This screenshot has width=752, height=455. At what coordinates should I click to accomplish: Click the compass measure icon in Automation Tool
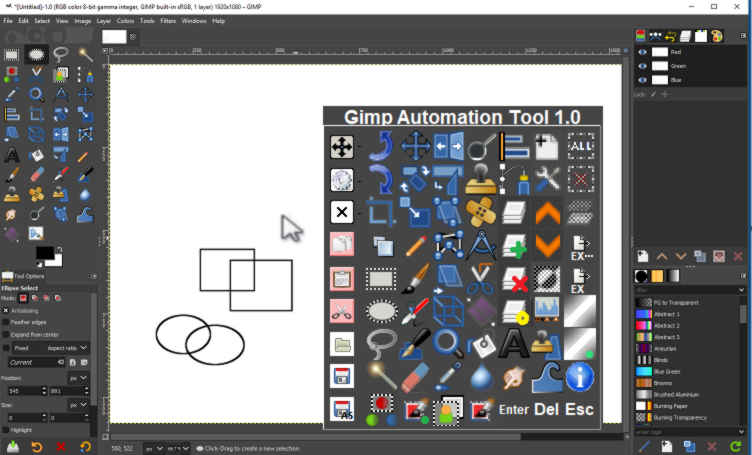[481, 245]
